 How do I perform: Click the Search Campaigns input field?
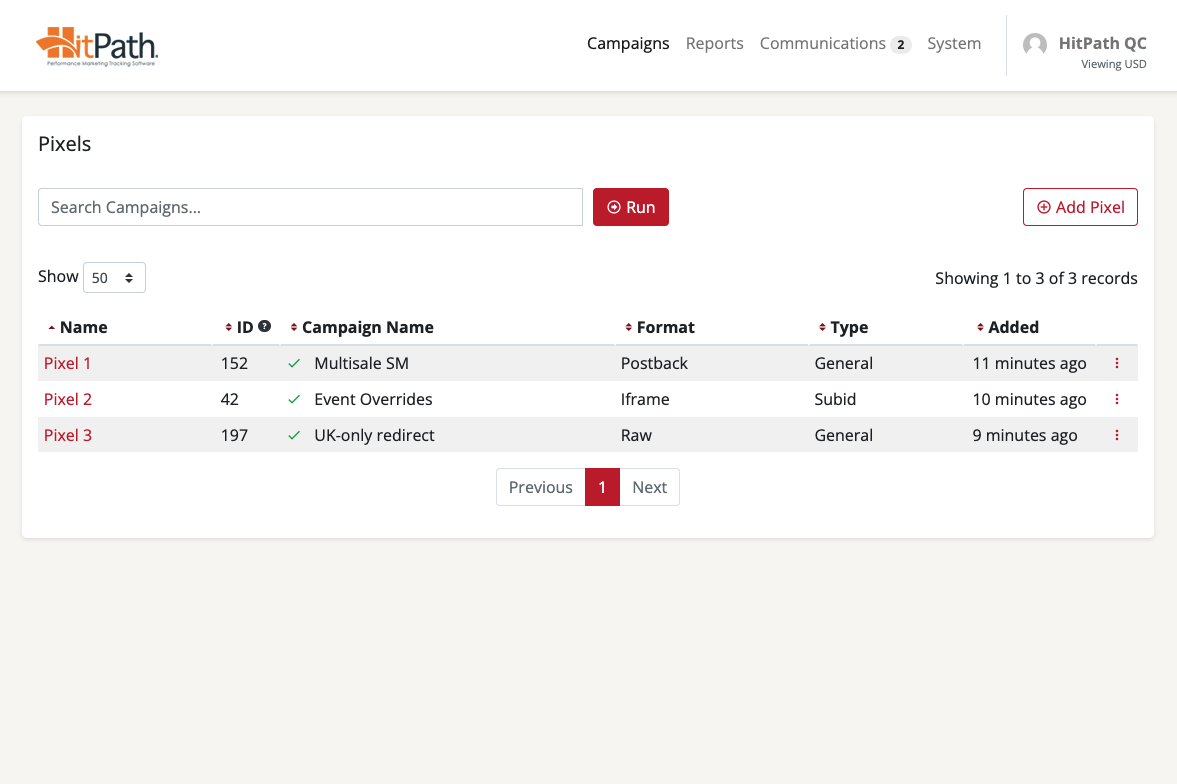coord(310,207)
